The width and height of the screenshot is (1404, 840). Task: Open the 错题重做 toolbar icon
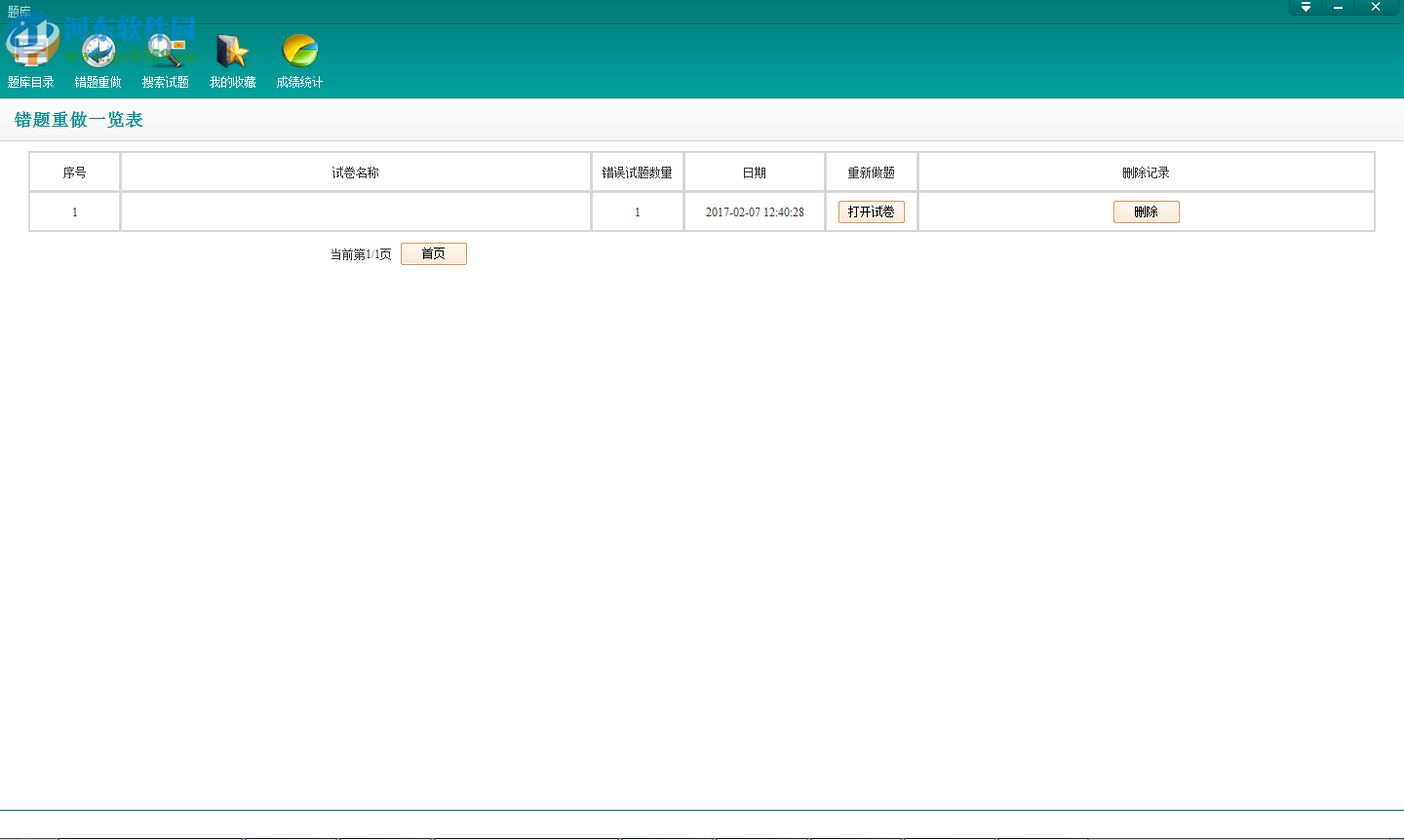(97, 58)
